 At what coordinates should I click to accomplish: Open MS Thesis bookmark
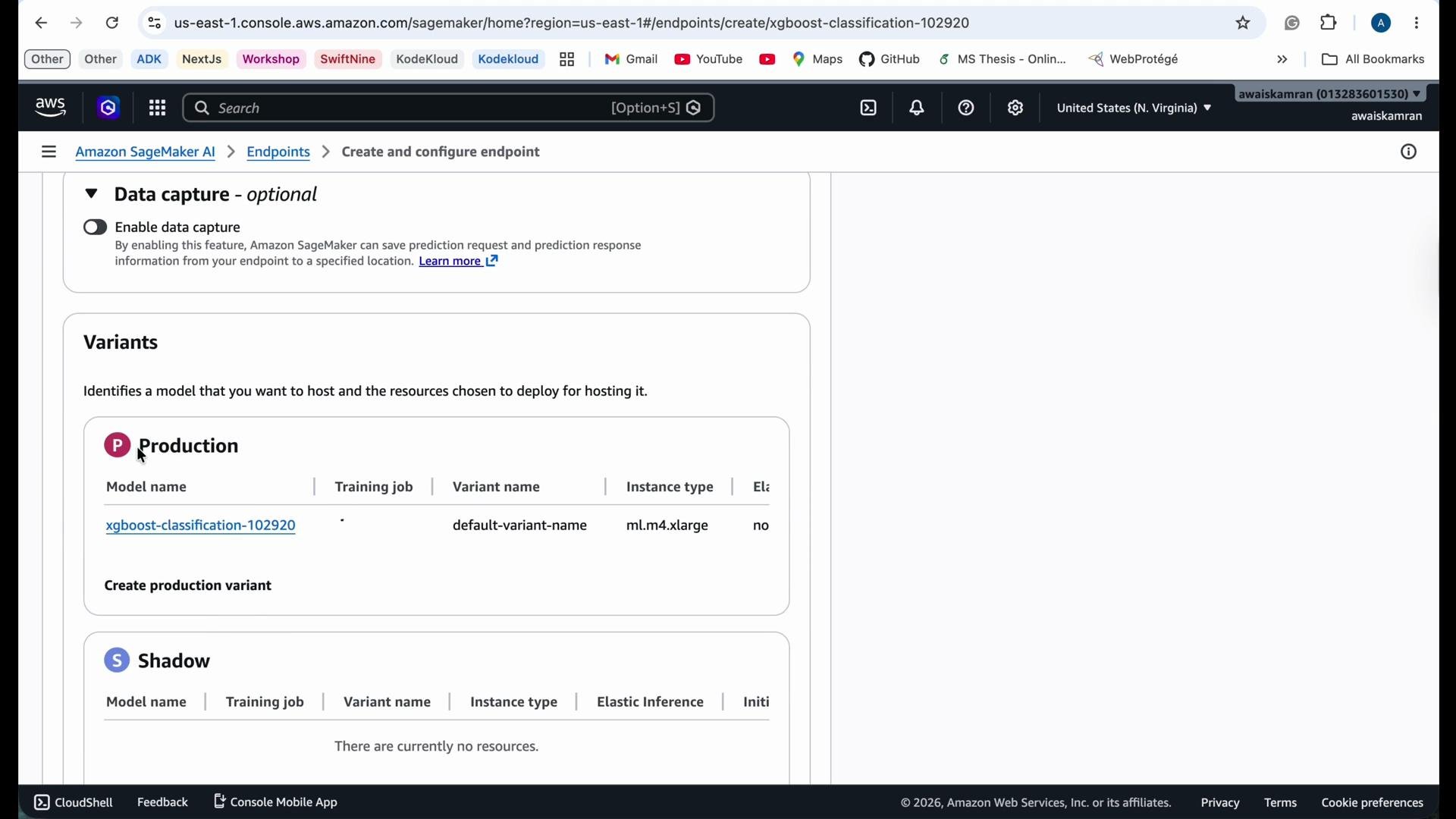coord(1003,60)
